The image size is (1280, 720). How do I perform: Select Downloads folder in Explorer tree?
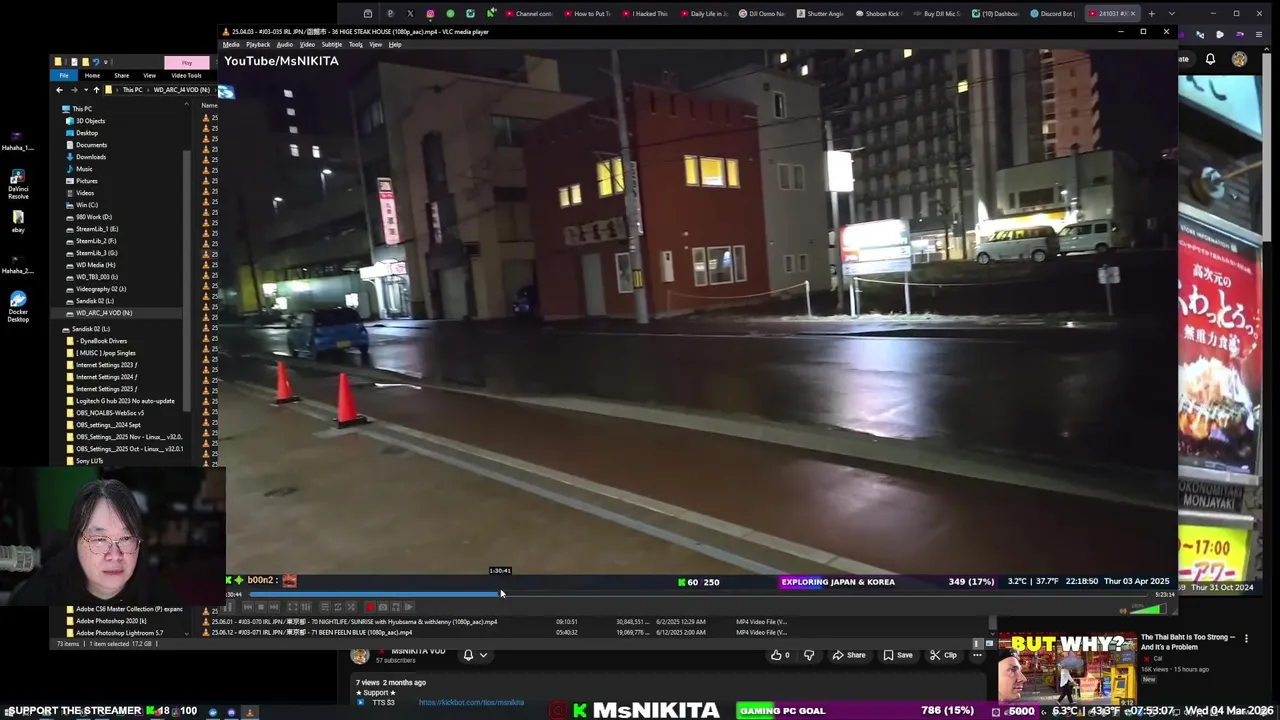coord(90,157)
